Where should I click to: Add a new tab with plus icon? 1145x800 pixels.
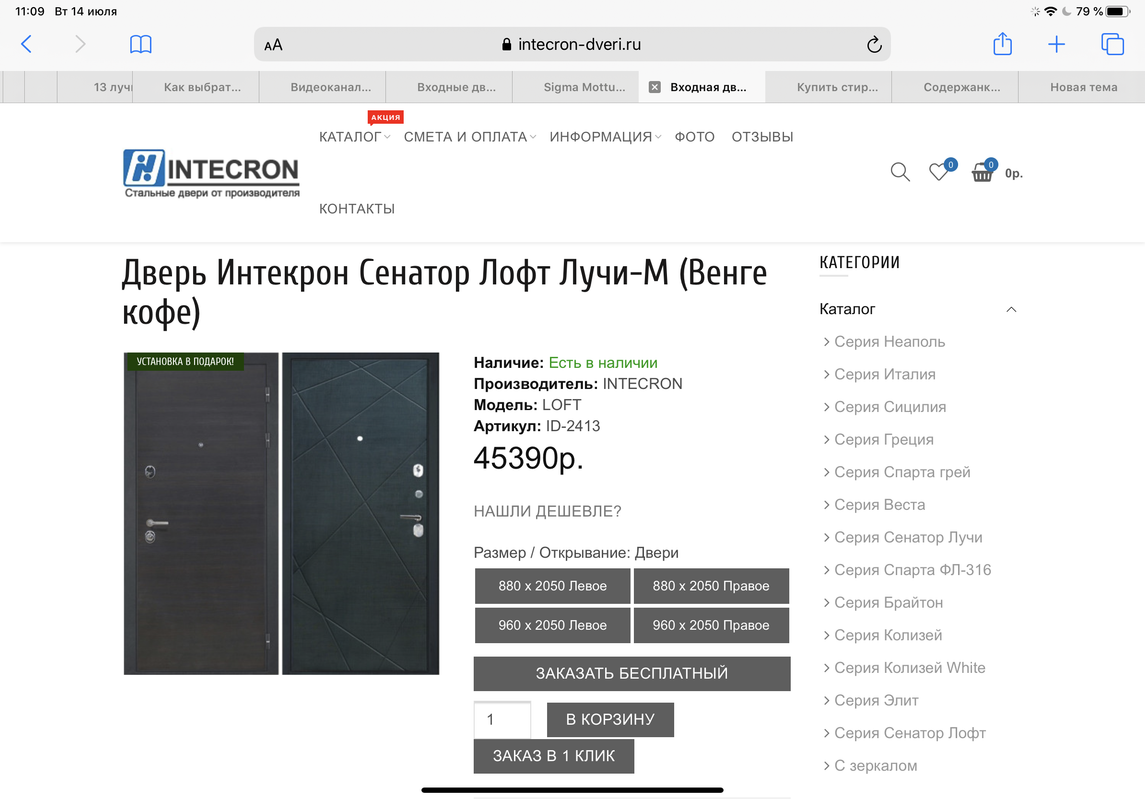(x=1056, y=45)
